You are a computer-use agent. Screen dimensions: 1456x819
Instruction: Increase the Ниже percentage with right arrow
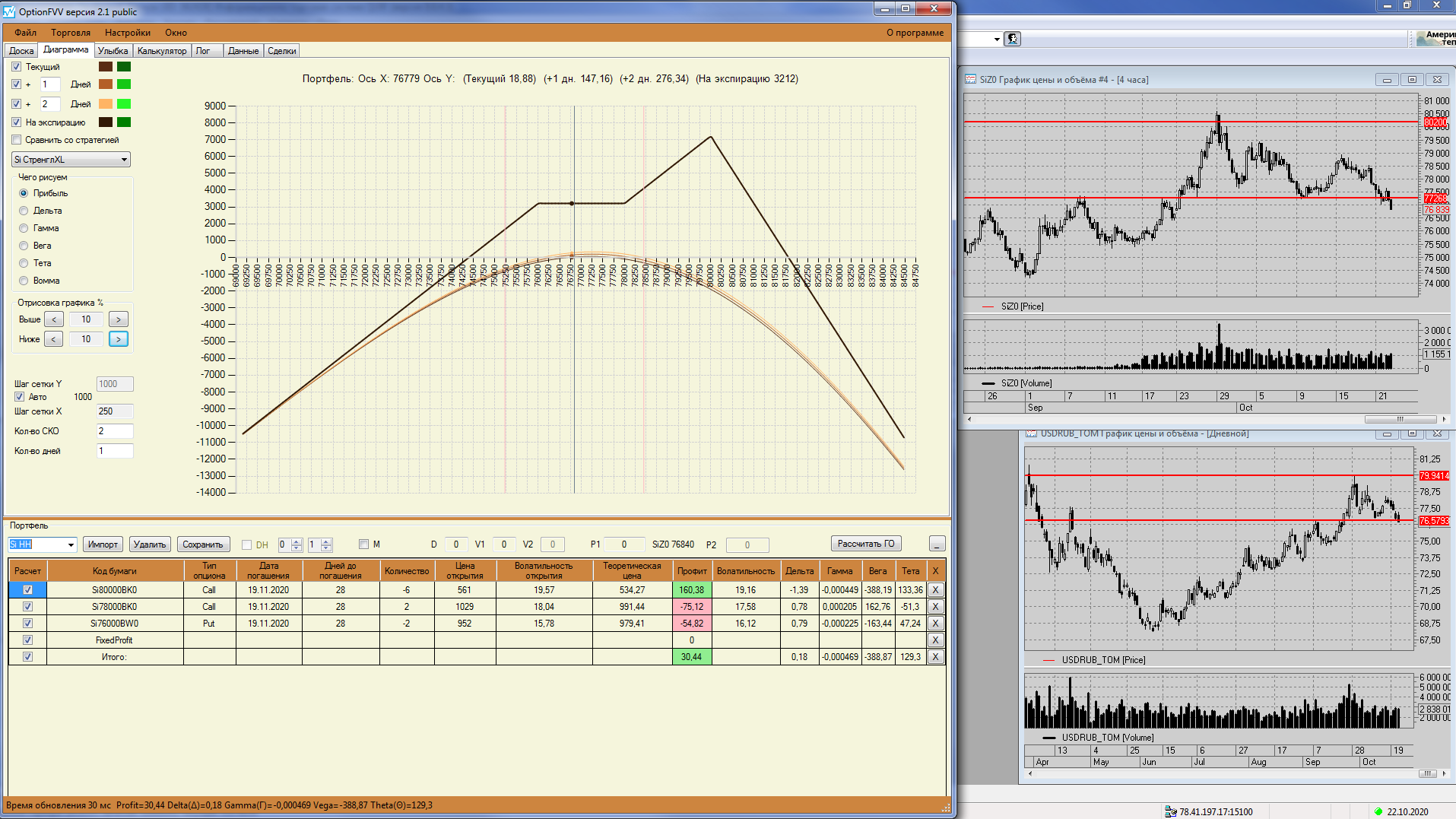point(119,339)
